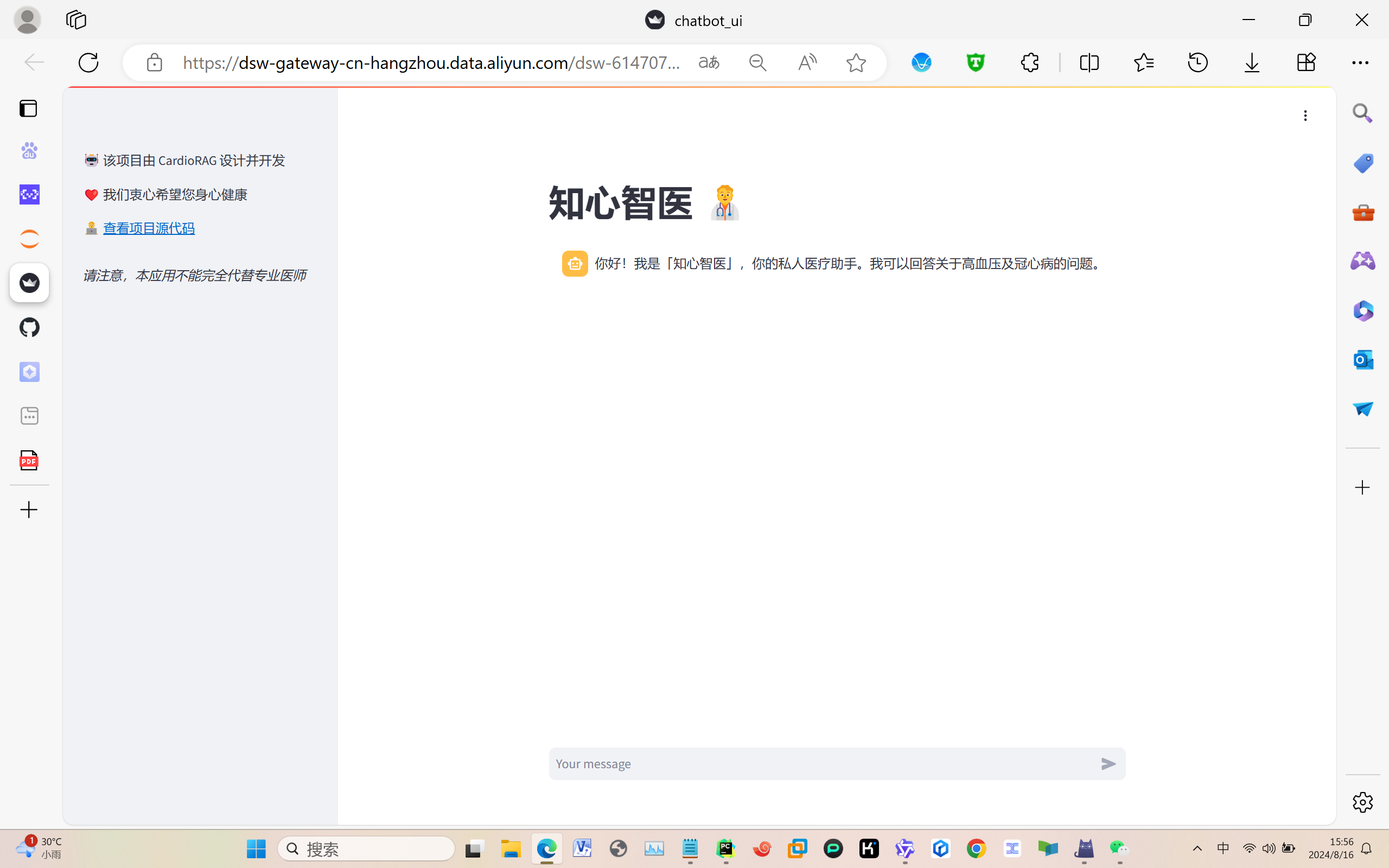
Task: Add this page to favorites star icon
Action: click(855, 62)
